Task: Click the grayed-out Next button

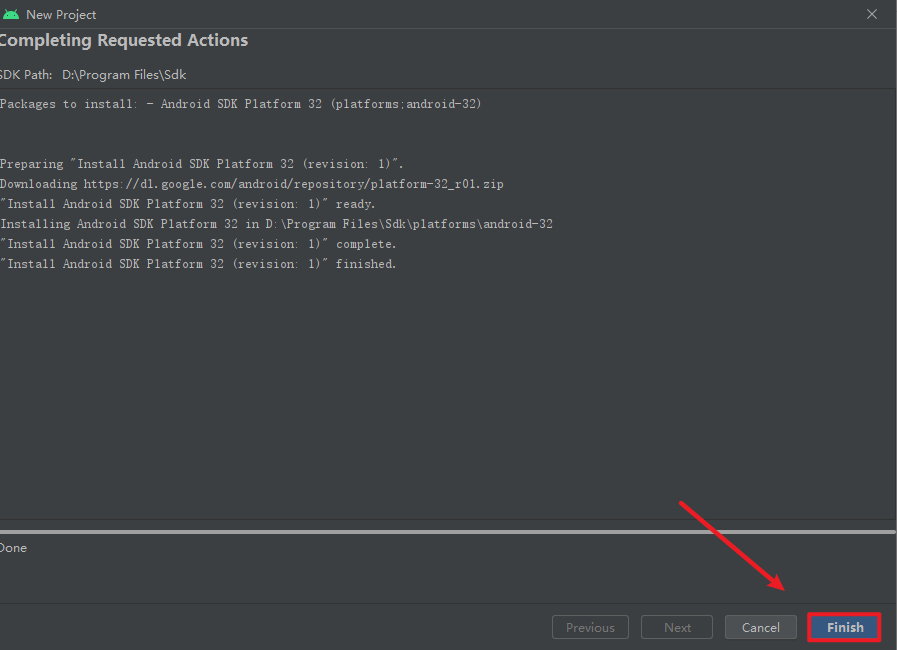Action: click(677, 627)
